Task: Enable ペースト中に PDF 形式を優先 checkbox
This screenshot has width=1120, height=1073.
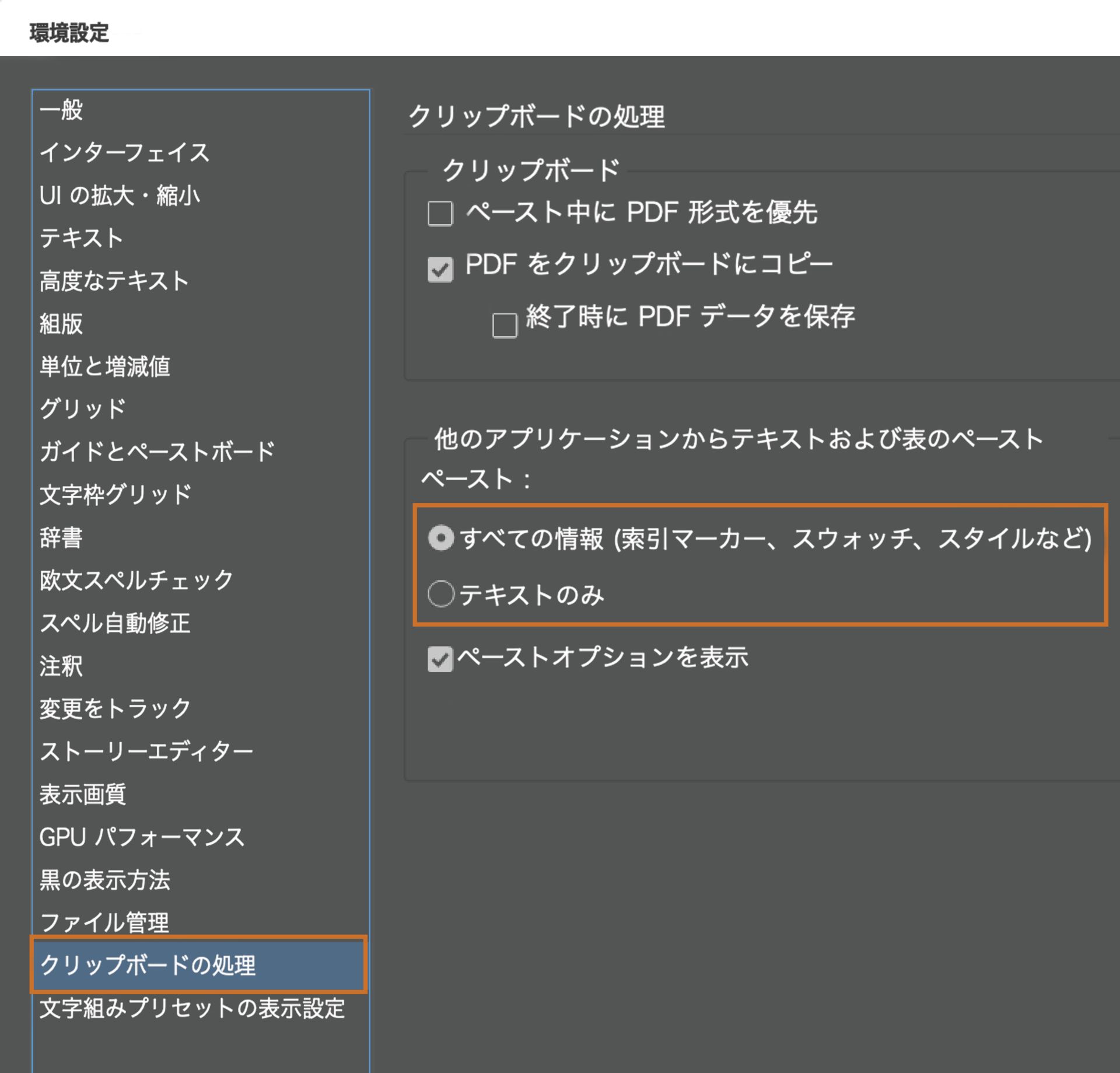Action: (440, 214)
